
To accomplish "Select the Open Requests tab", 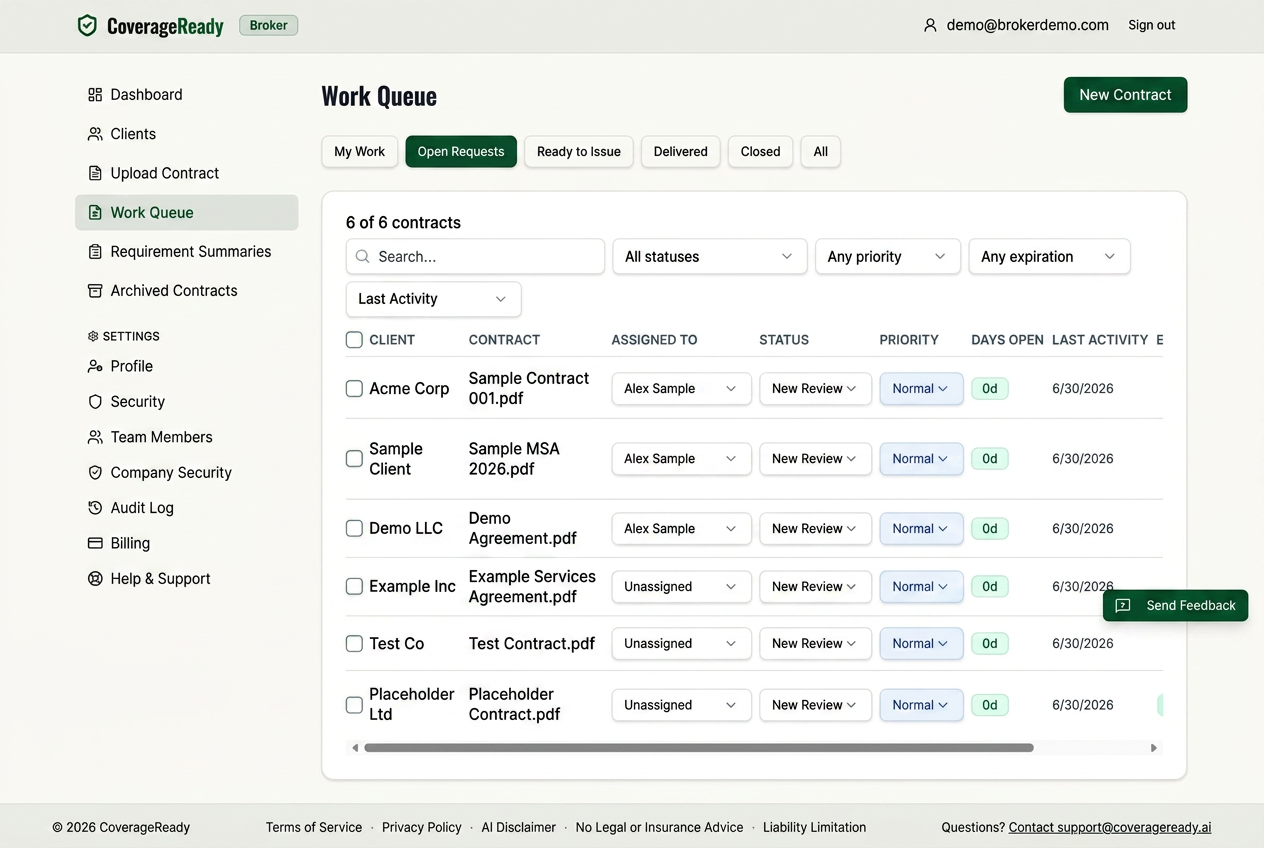I will [461, 152].
